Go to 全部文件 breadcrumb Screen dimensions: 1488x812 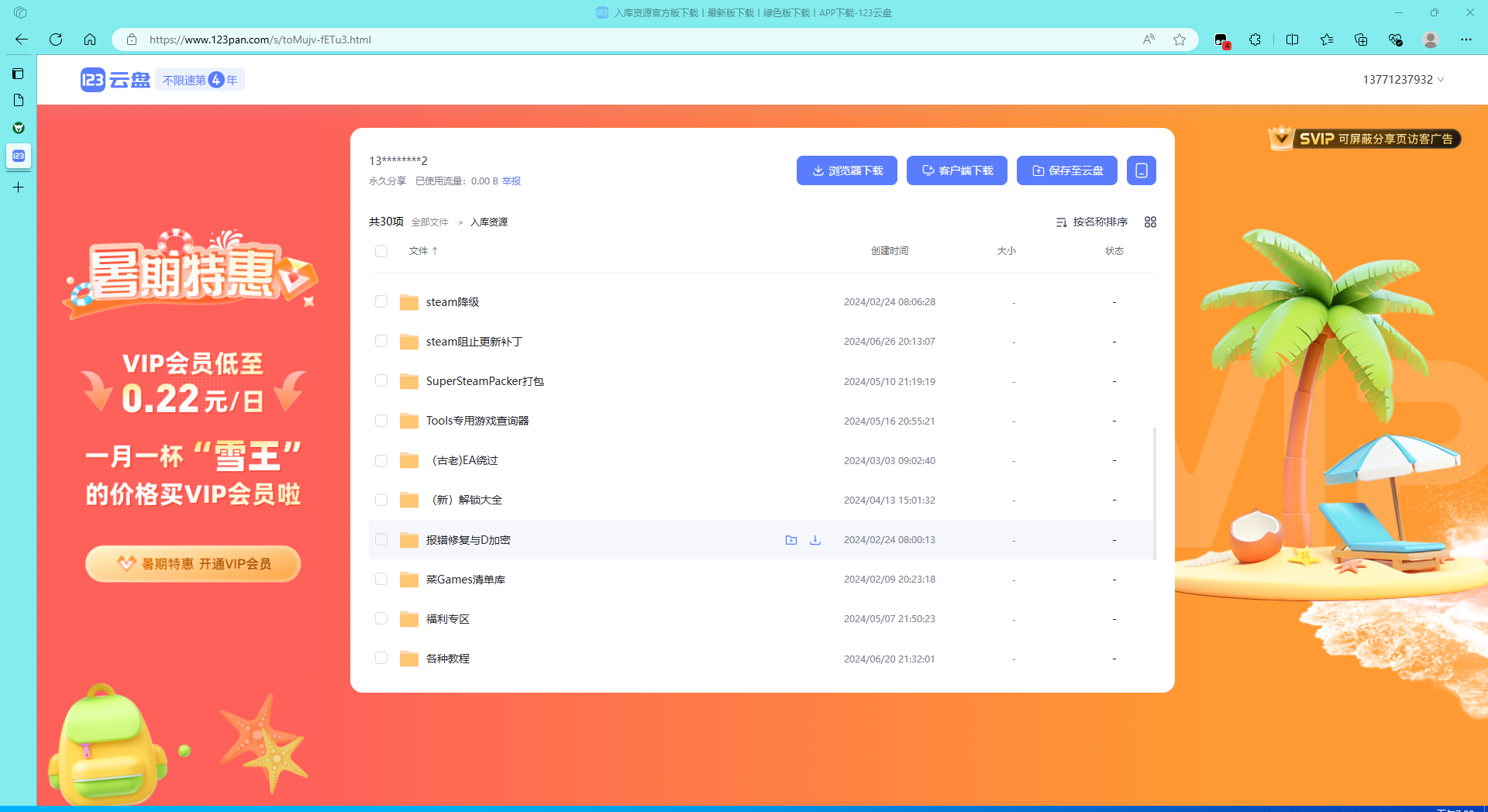(429, 222)
